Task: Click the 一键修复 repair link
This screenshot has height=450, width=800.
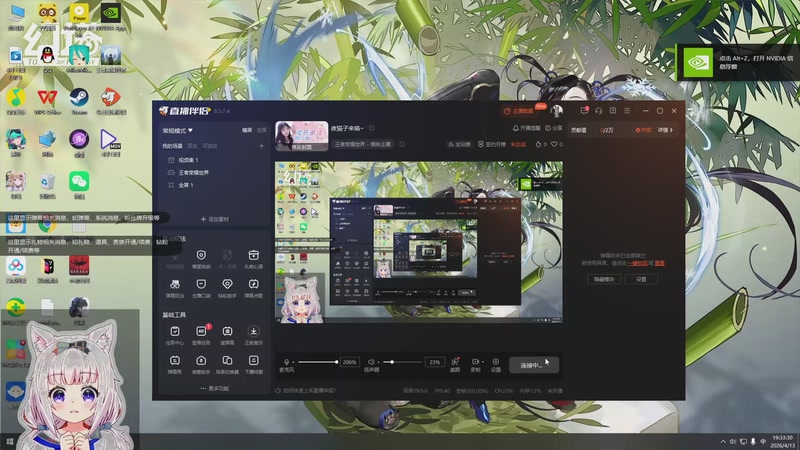Action: point(638,263)
